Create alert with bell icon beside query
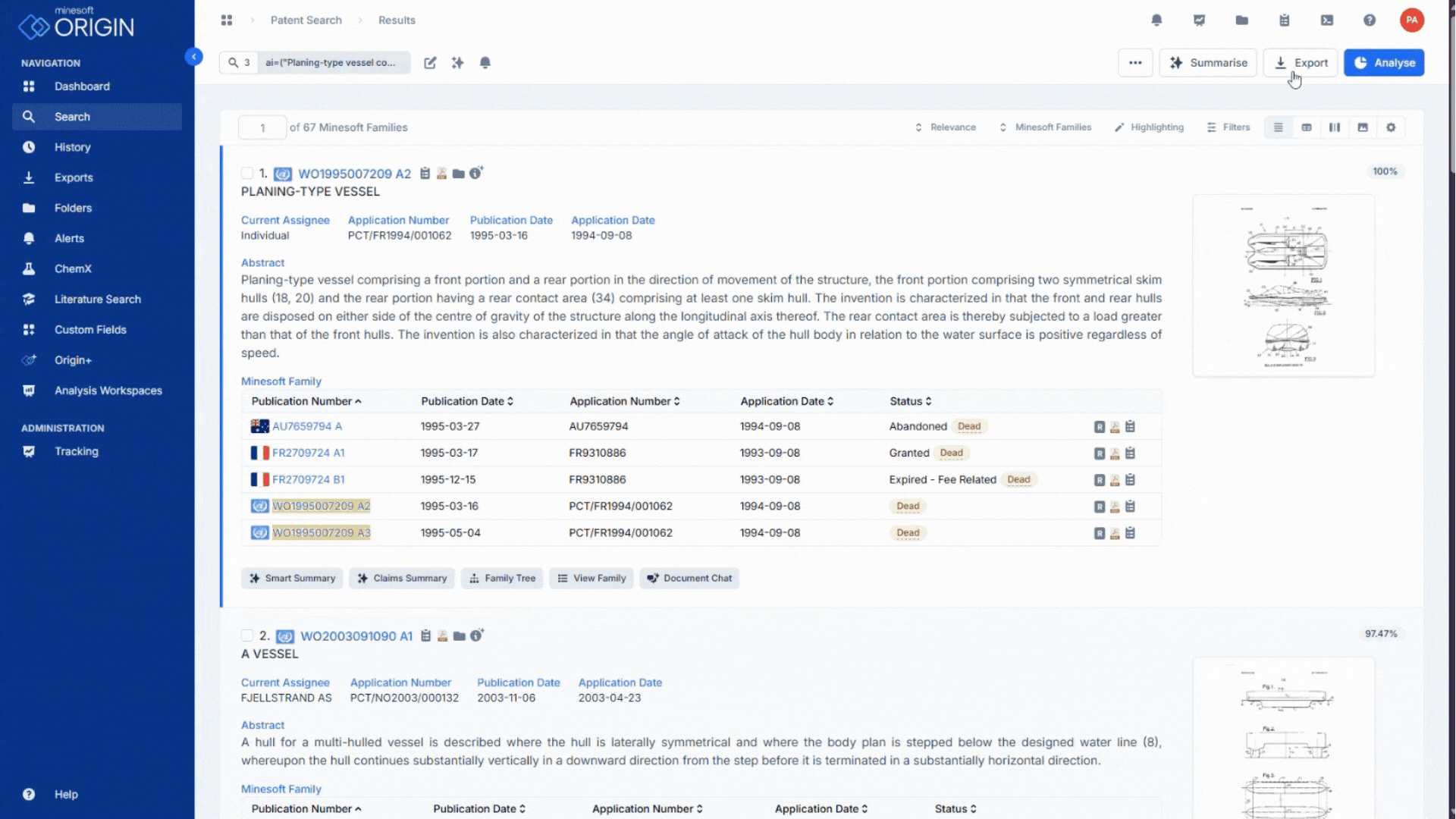This screenshot has width=1456, height=819. (485, 63)
